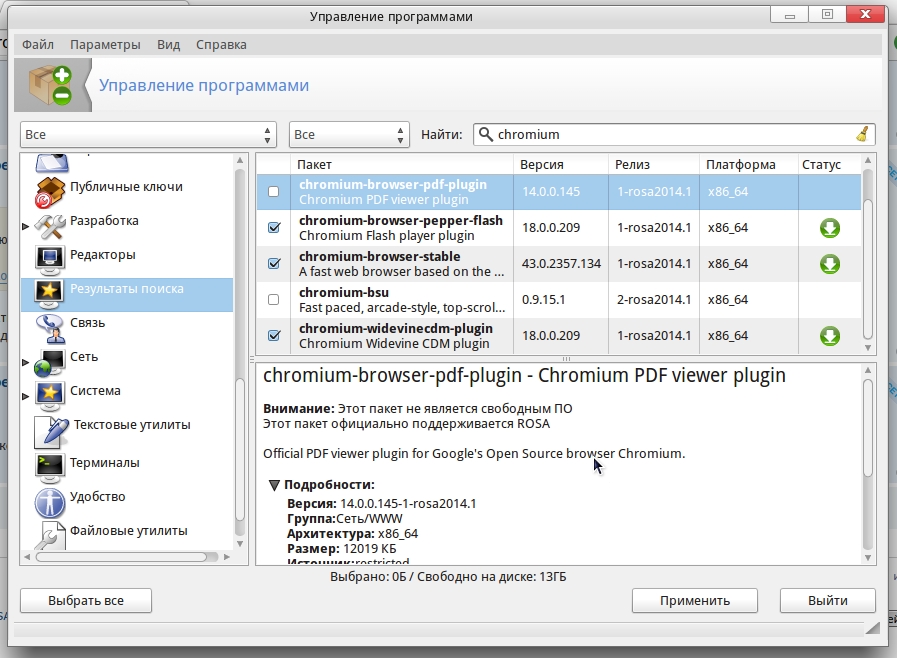This screenshot has width=897, height=658.
Task: Open the second Все filter dropdown
Action: coord(349,134)
